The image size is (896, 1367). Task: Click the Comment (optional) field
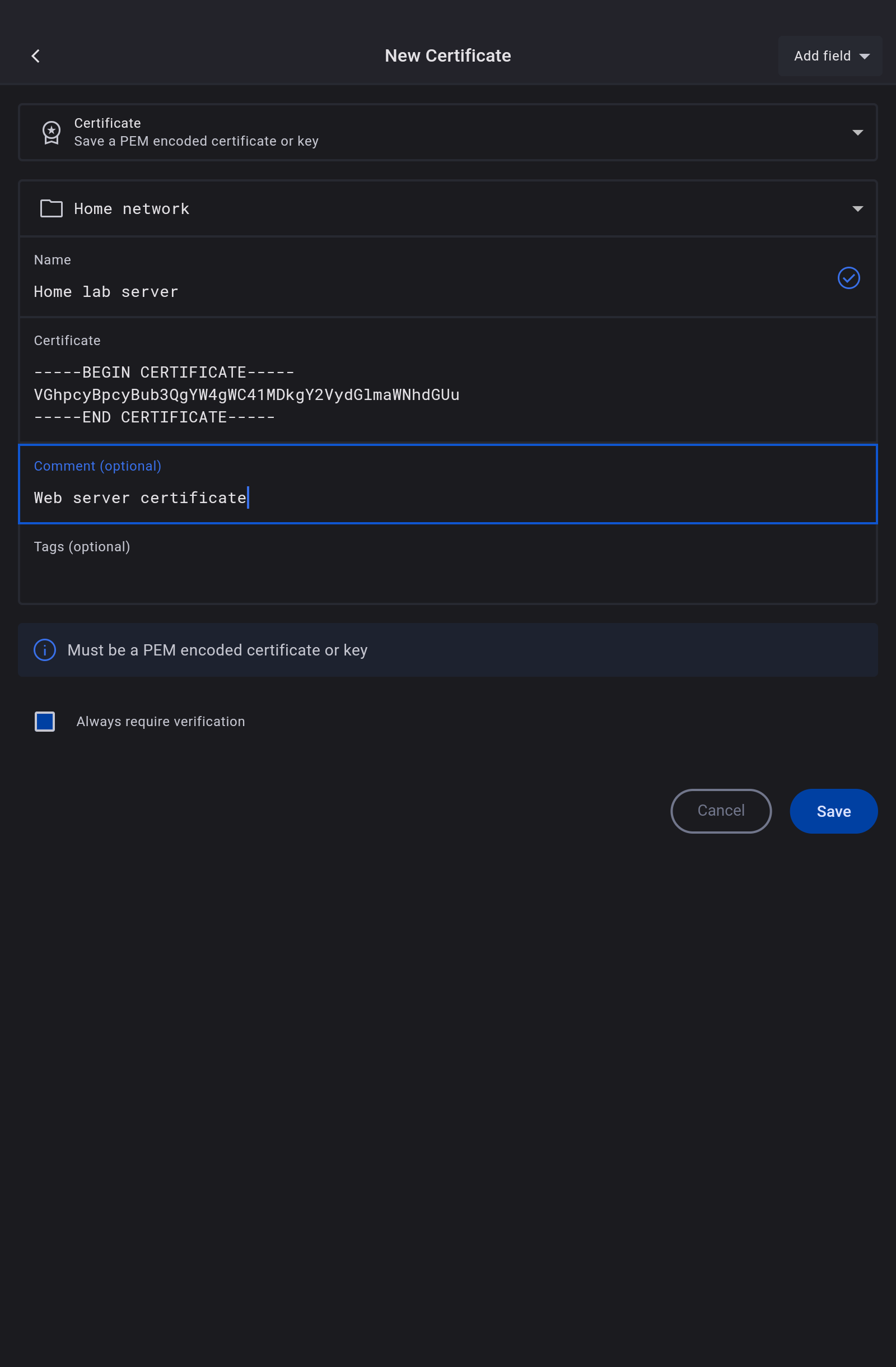(x=447, y=497)
